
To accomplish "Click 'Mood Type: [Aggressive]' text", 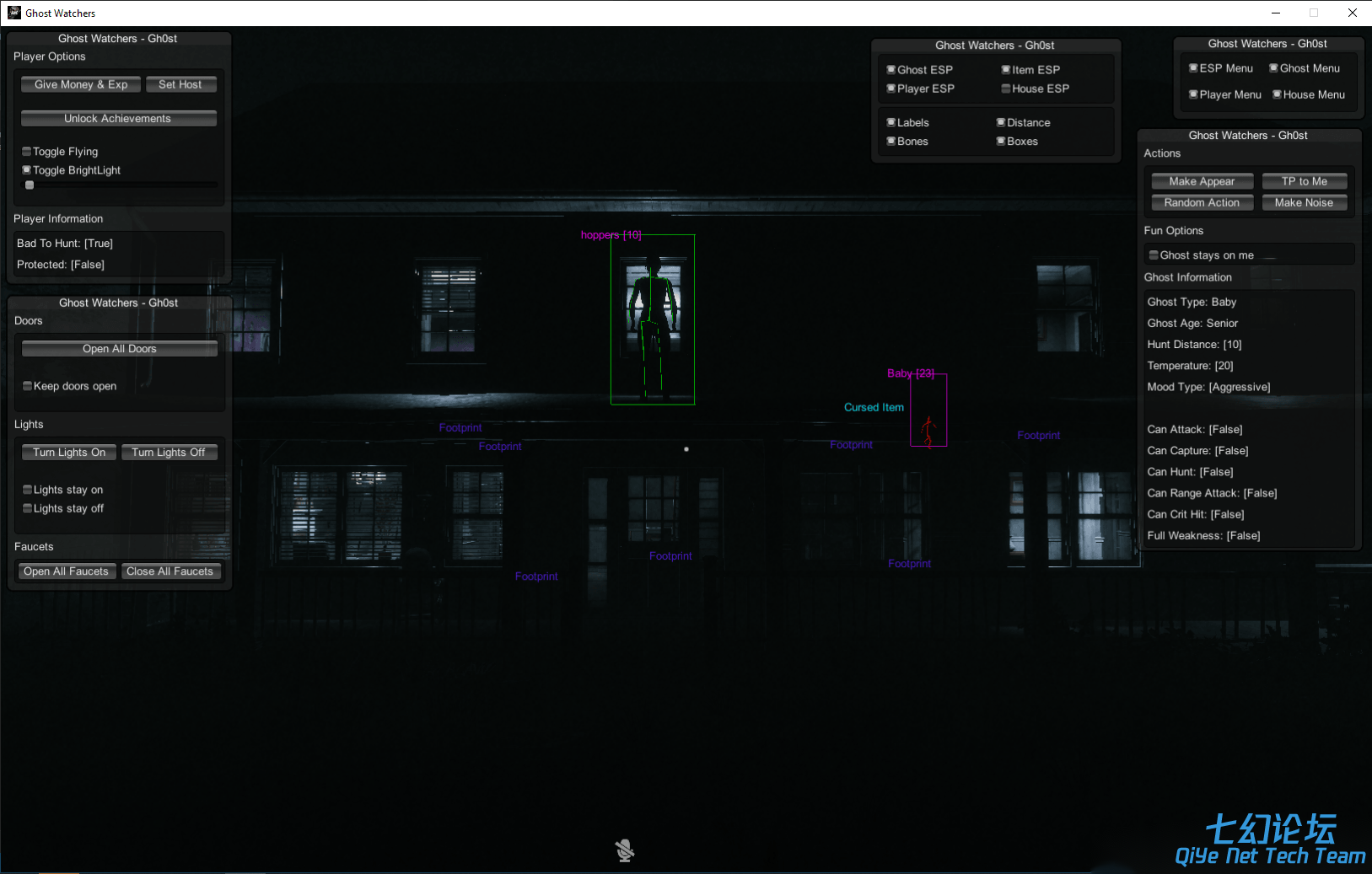I will (1208, 387).
